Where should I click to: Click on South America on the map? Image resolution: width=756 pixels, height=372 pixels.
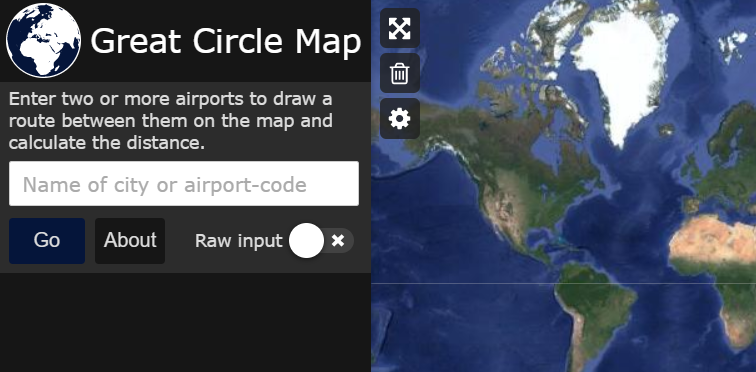tap(595, 308)
